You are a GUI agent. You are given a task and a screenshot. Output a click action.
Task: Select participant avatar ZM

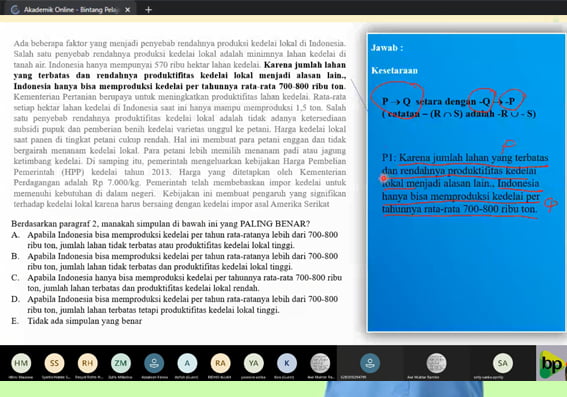tap(121, 363)
